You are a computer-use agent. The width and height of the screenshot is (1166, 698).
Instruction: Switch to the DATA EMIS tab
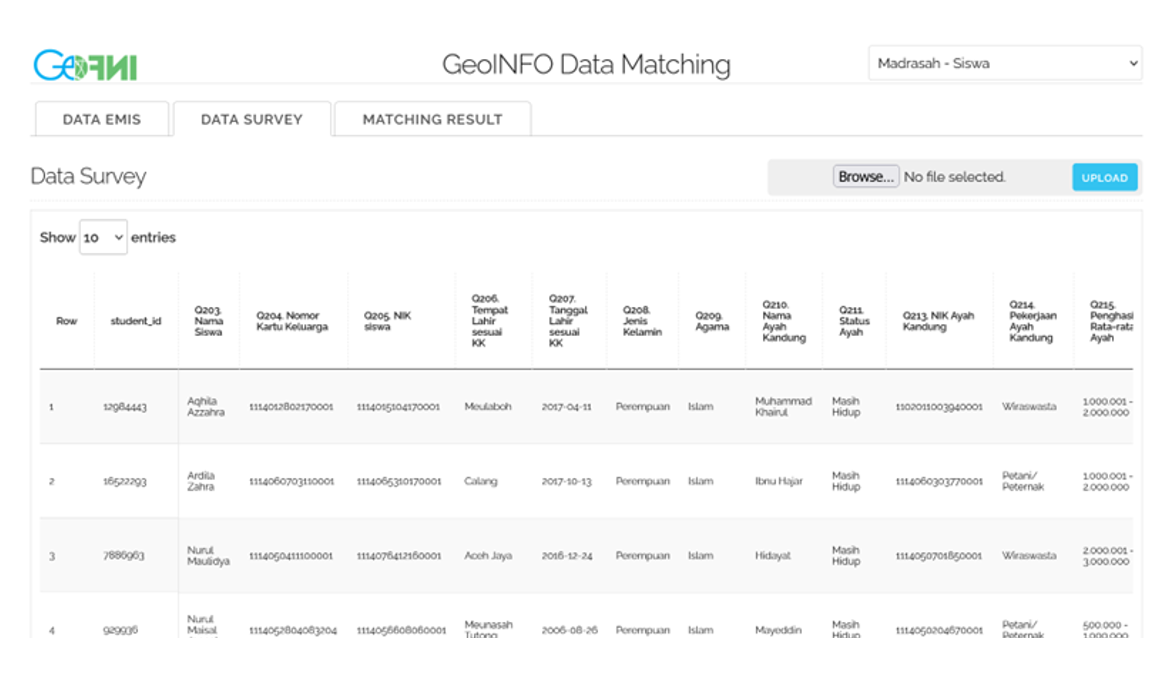tap(102, 119)
